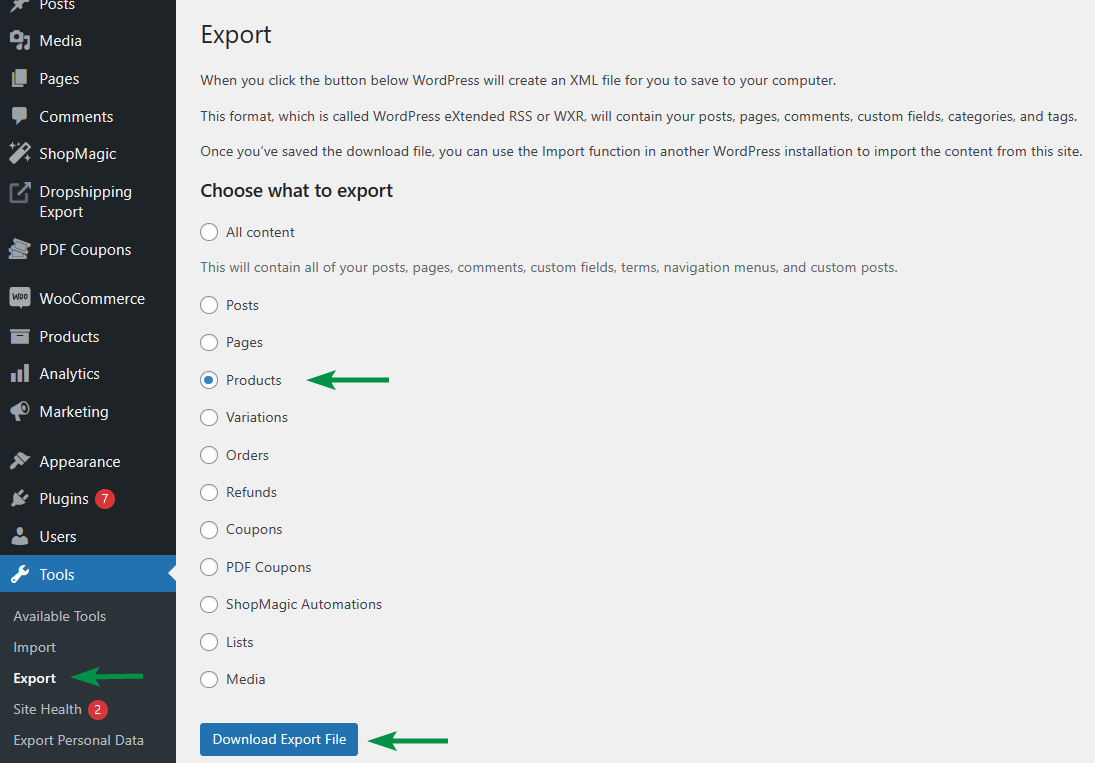
Task: Click the Marketing megaphone icon
Action: [x=19, y=411]
